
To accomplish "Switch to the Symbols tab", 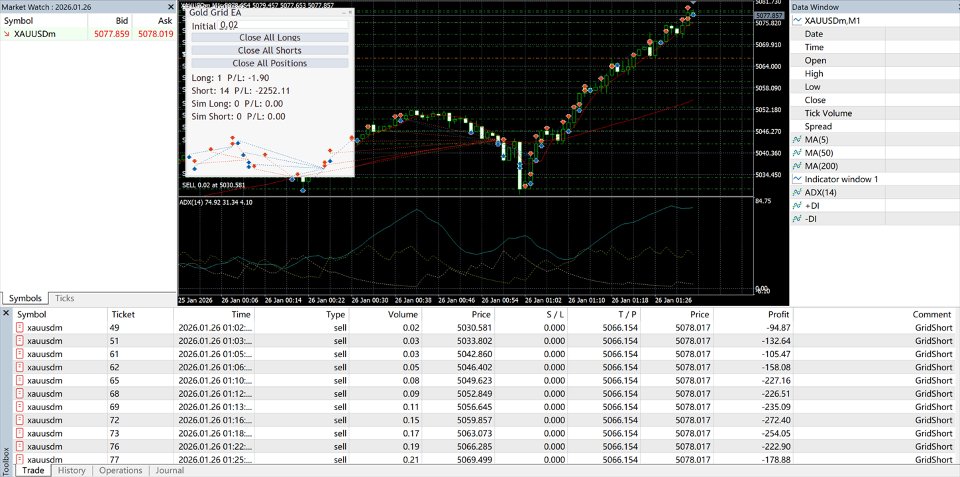I will [x=25, y=298].
